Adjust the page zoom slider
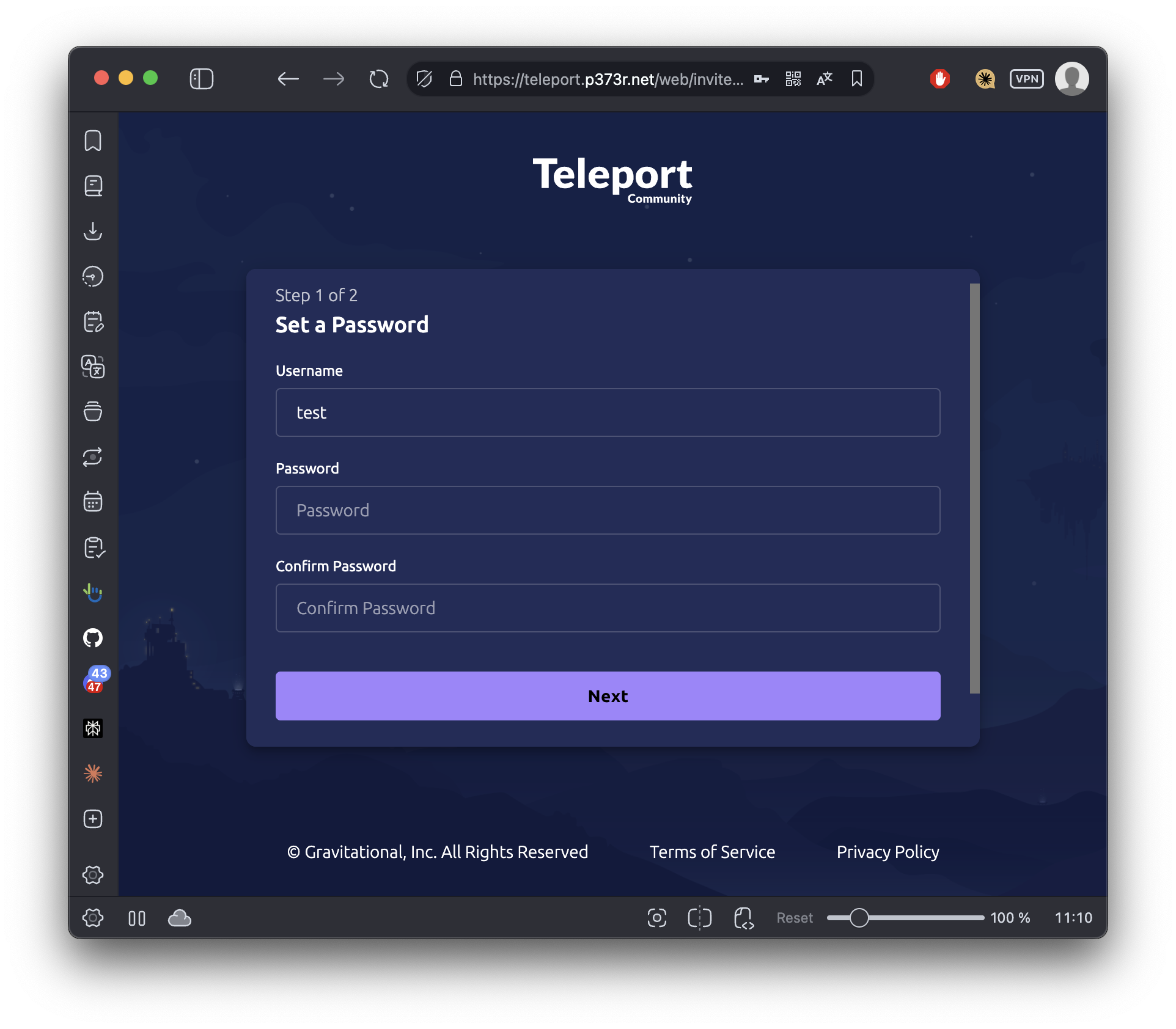Screen dimensions: 1176x1029 click(905, 918)
